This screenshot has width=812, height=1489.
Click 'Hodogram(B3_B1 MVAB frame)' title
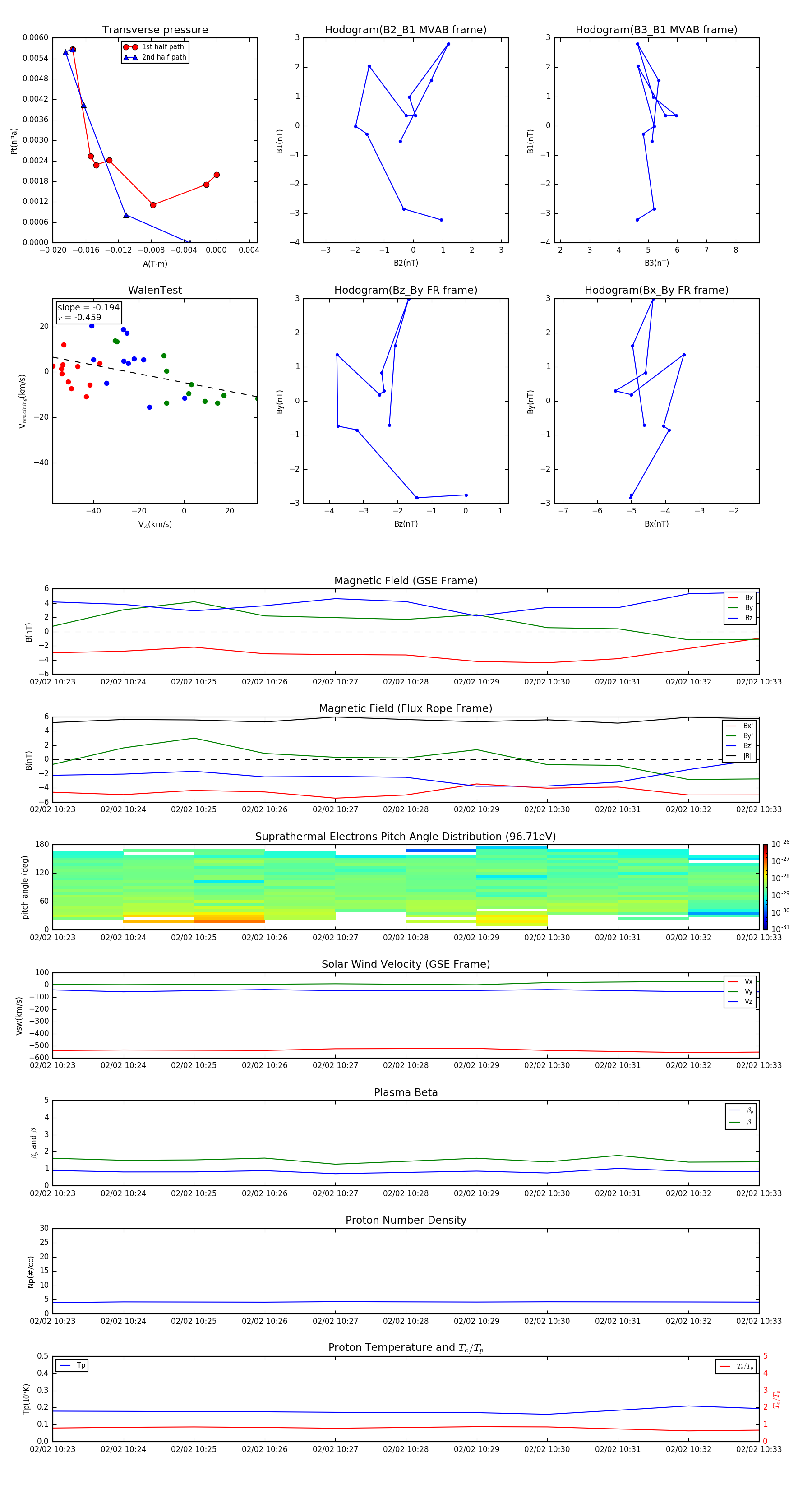656,30
